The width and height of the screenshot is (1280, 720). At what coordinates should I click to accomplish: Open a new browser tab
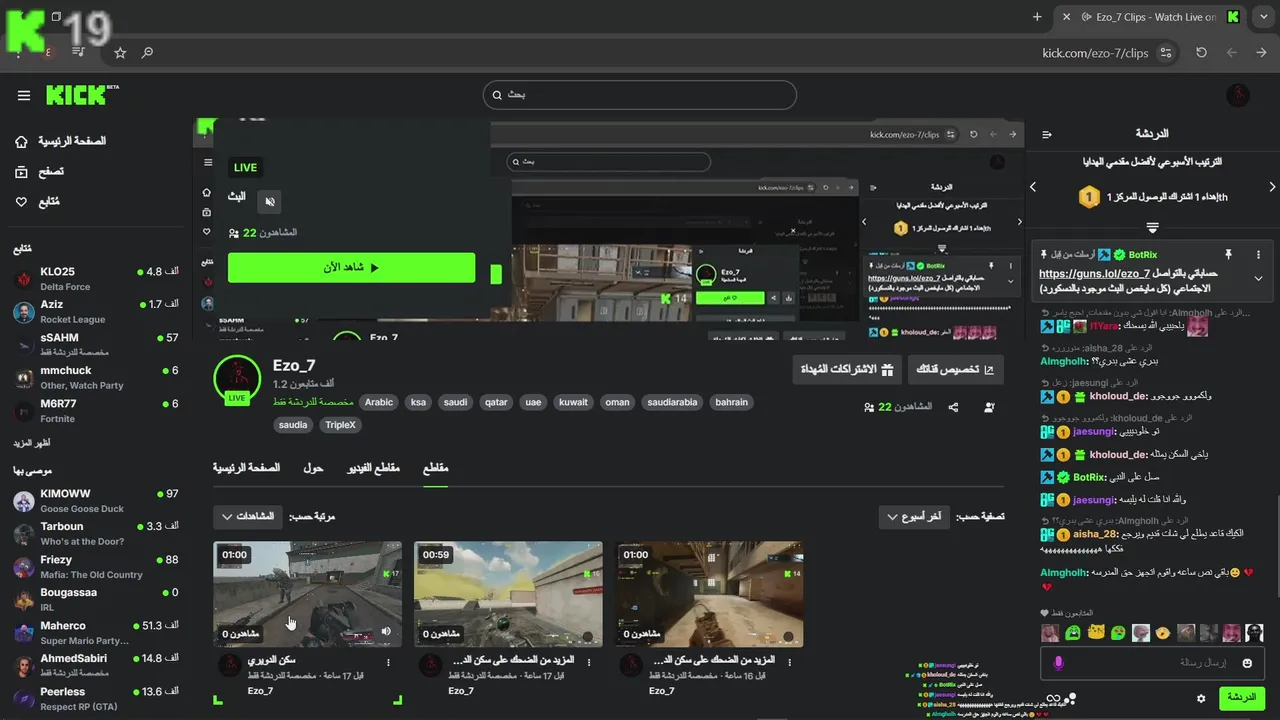(1037, 17)
